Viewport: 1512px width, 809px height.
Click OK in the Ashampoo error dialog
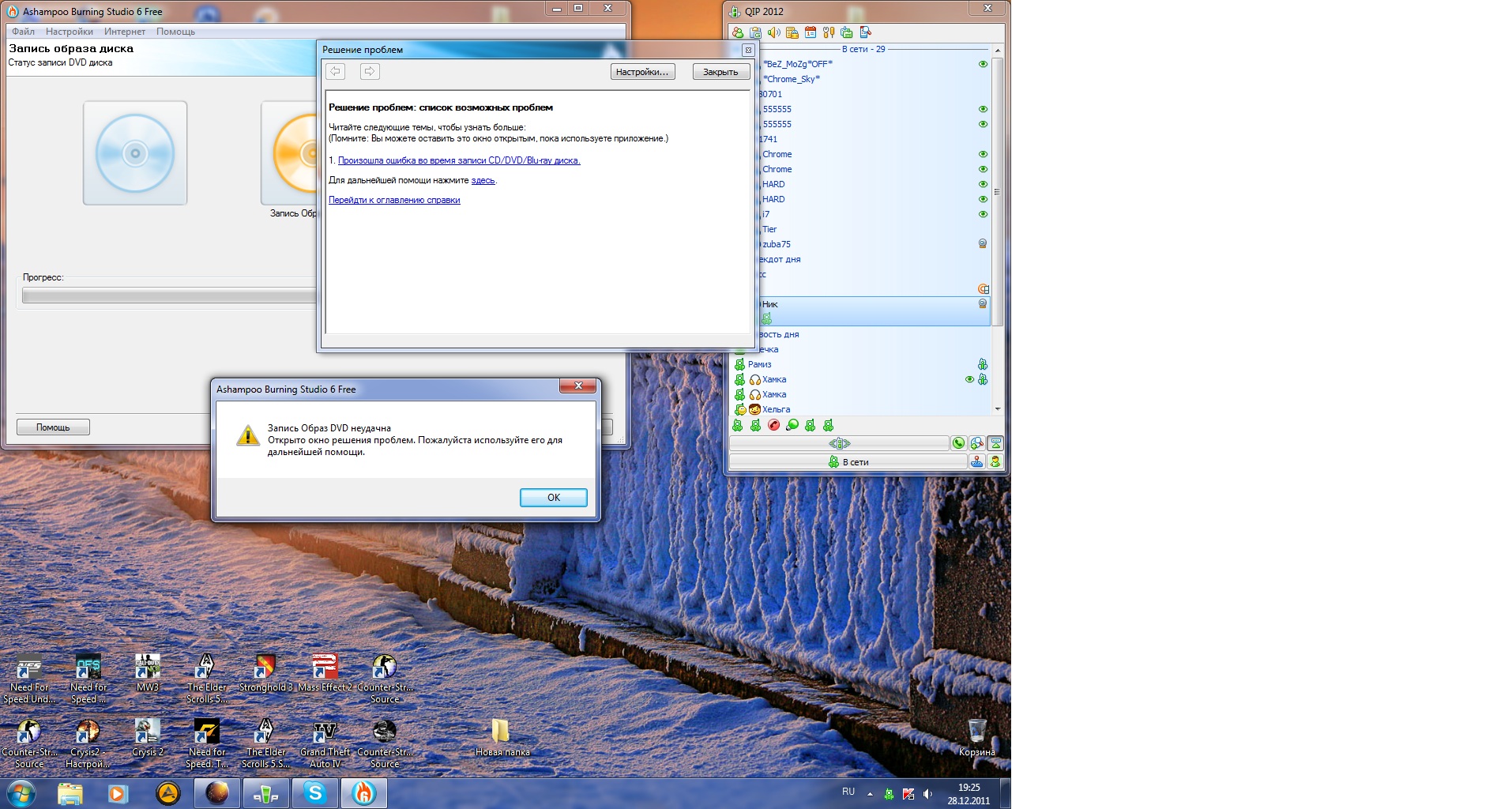pyautogui.click(x=554, y=497)
